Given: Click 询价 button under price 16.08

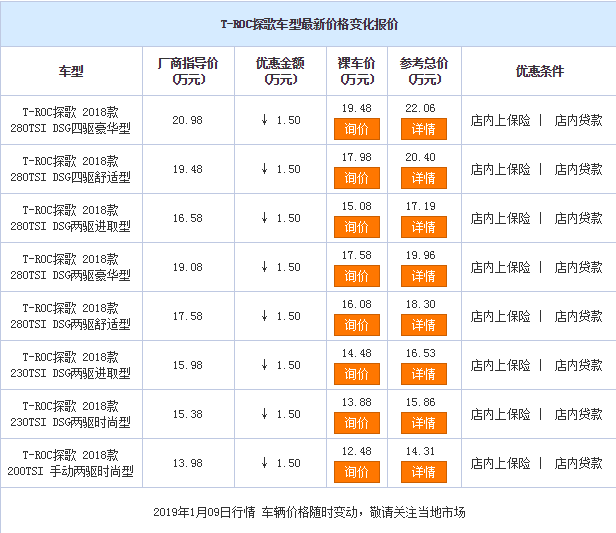Looking at the screenshot, I should [x=357, y=325].
